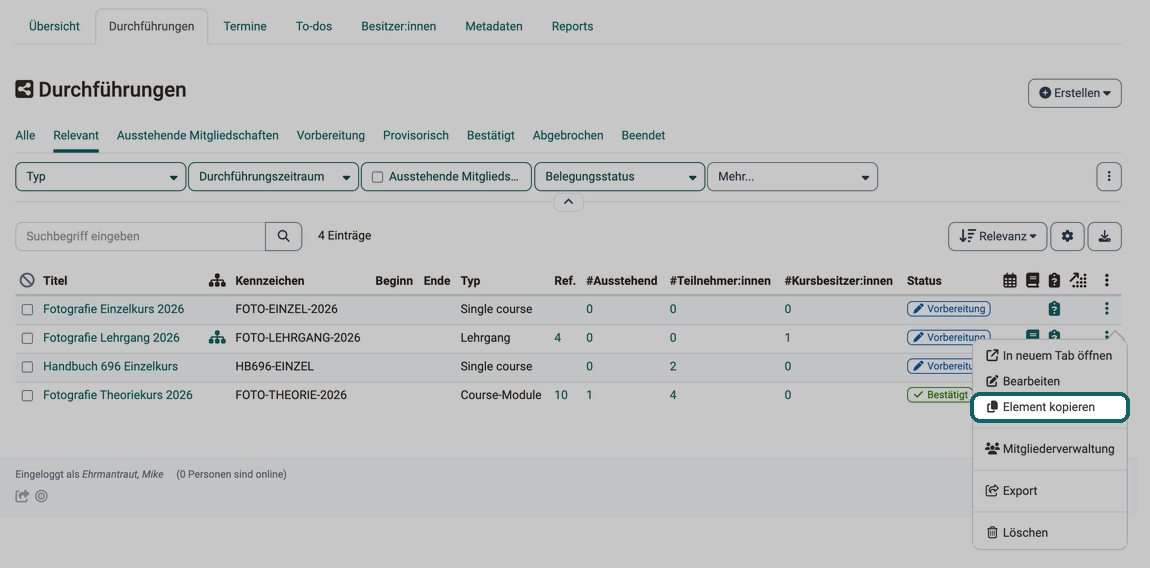Choose Export from the context menu

click(1050, 491)
